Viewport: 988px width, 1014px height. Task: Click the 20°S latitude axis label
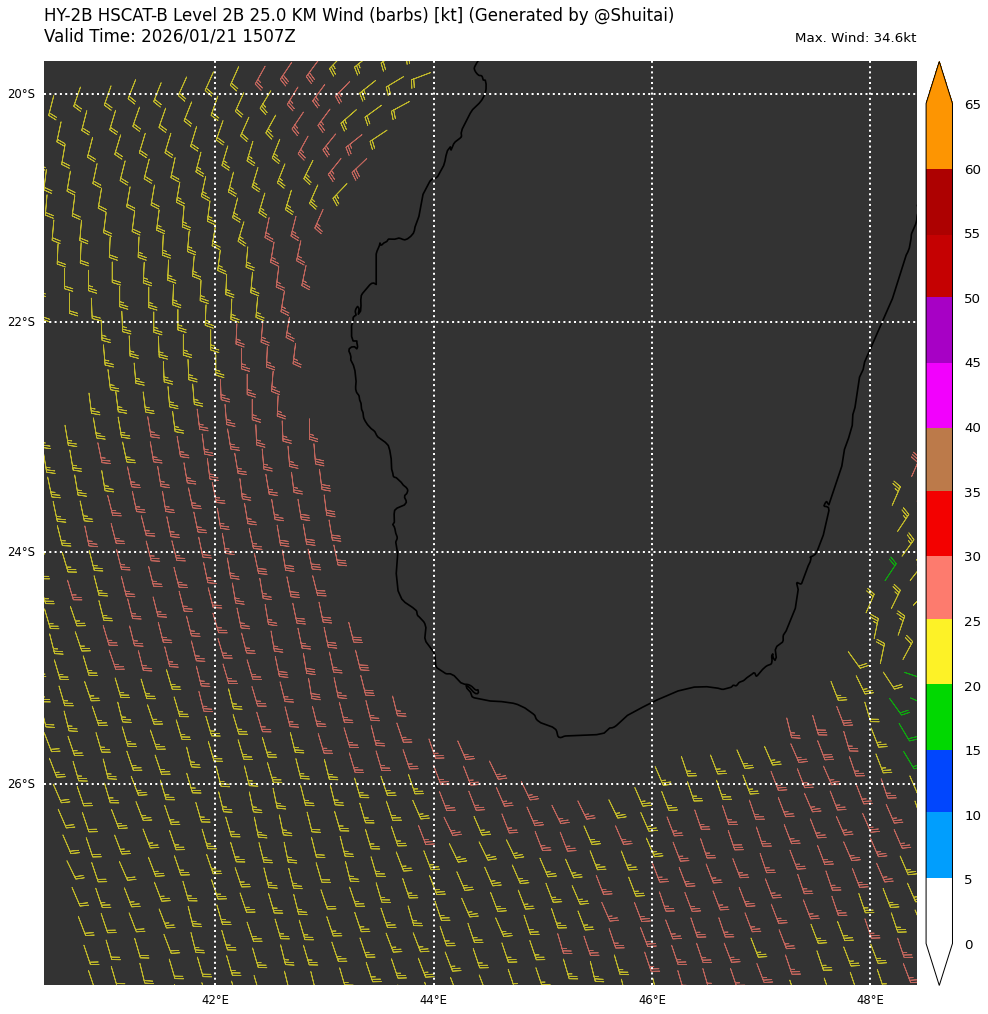(21, 95)
